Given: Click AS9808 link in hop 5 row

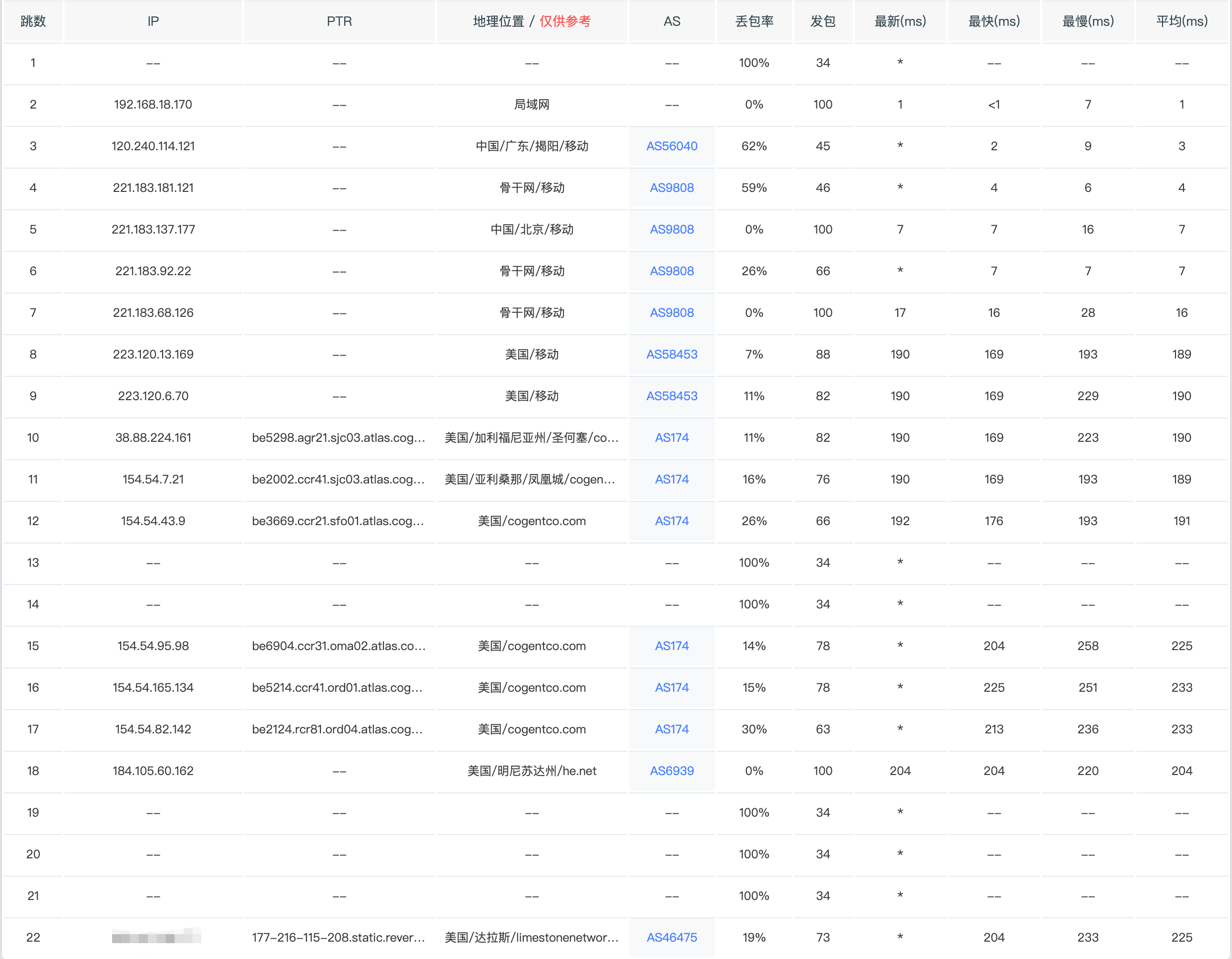Looking at the screenshot, I should coord(671,230).
